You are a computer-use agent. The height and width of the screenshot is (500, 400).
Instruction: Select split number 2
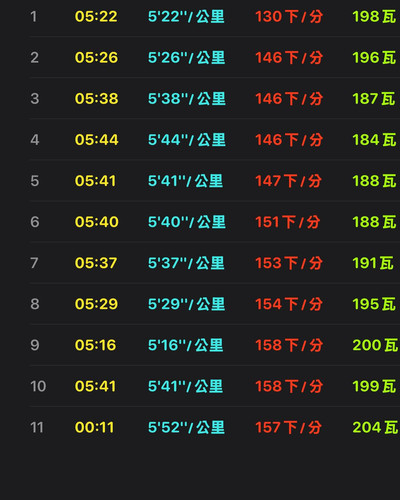[x=34, y=58]
